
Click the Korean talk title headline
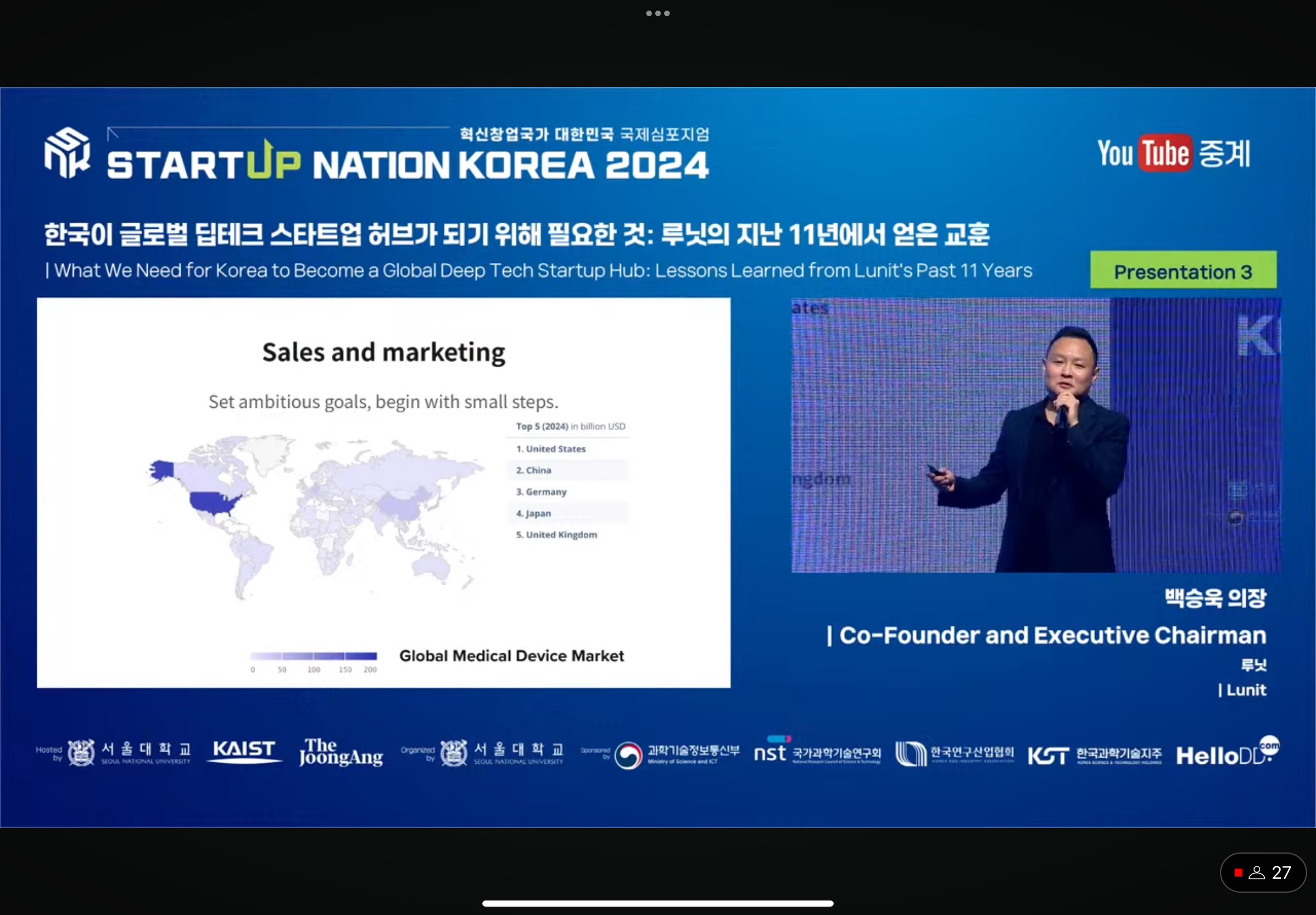517,234
